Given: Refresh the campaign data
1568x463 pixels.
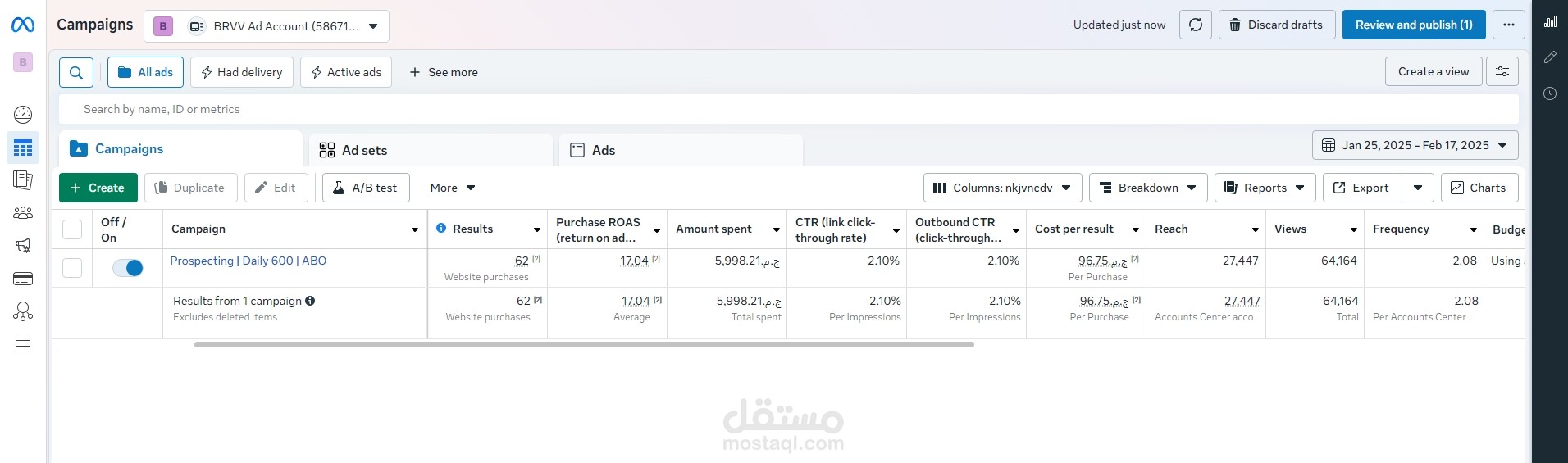Looking at the screenshot, I should pyautogui.click(x=1196, y=25).
